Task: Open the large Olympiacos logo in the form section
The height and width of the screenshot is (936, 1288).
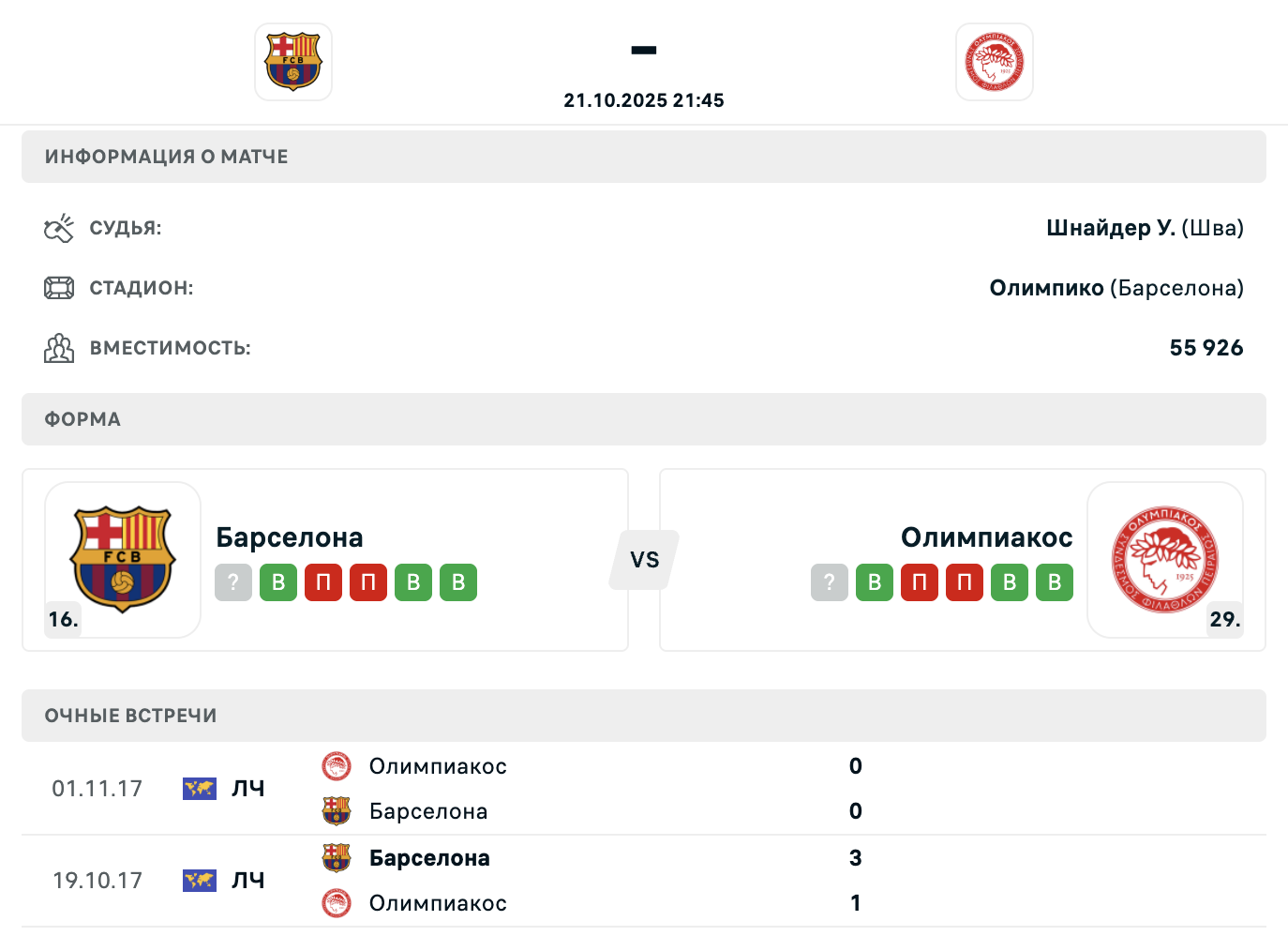Action: (1165, 560)
